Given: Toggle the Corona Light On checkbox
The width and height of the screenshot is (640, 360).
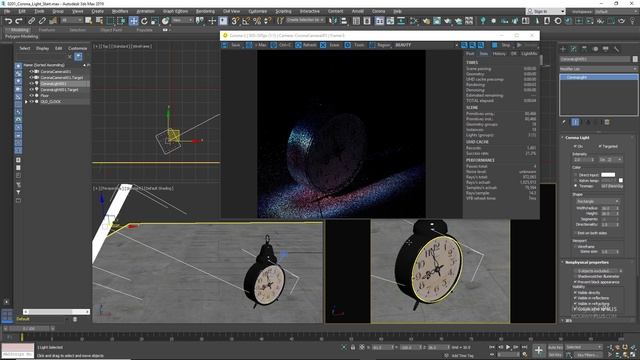Looking at the screenshot, I should tap(576, 146).
